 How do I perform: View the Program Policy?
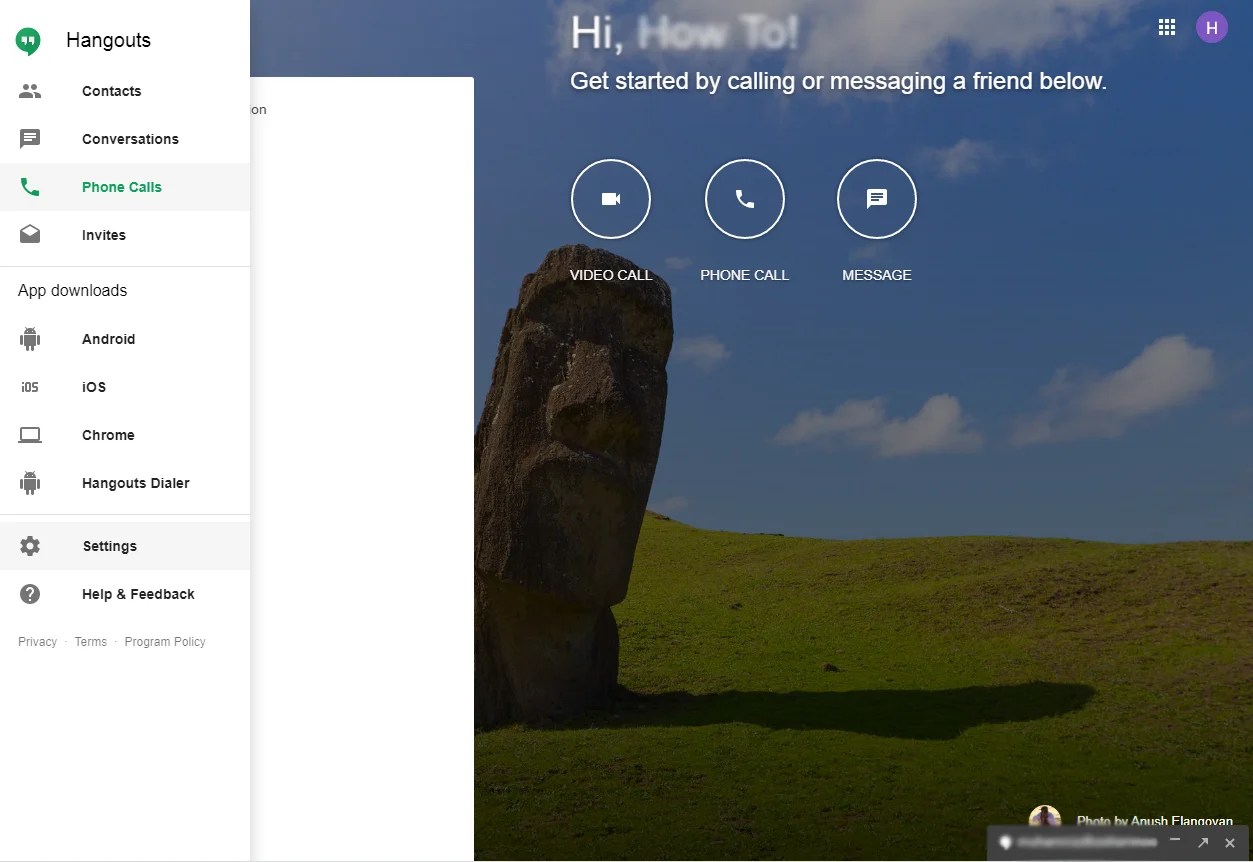[x=165, y=641]
